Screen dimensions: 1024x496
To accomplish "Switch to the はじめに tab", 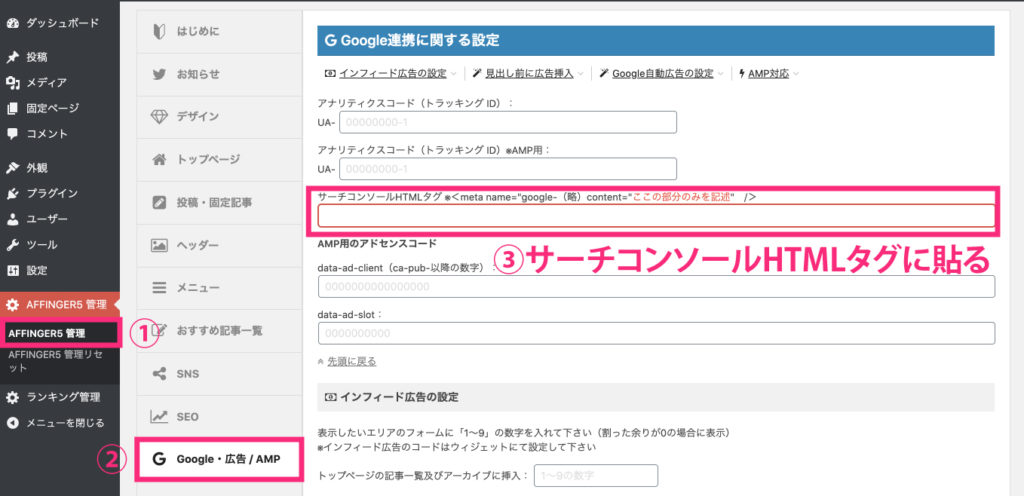I will click(x=219, y=31).
